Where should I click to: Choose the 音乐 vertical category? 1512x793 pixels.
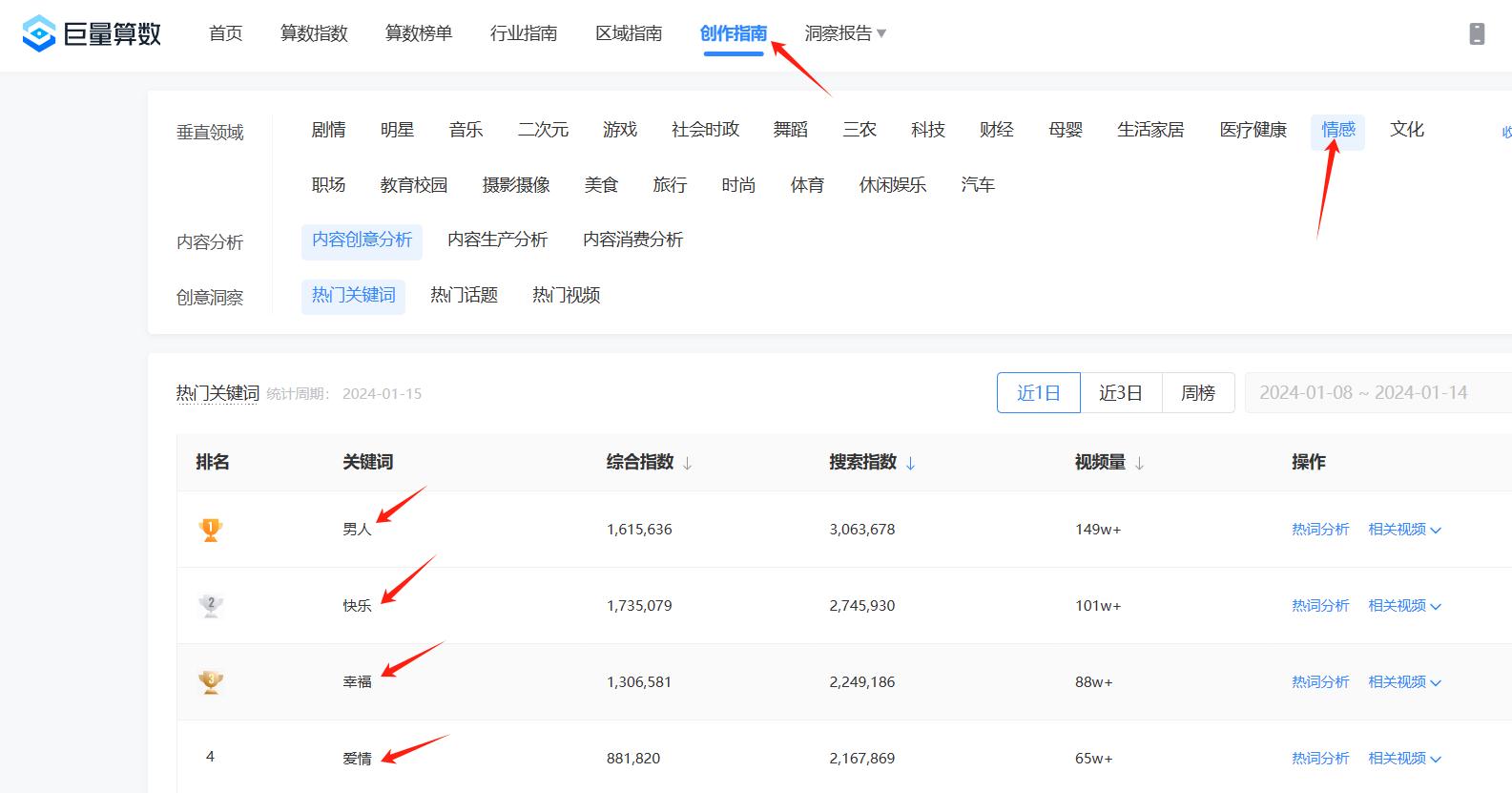coord(466,130)
